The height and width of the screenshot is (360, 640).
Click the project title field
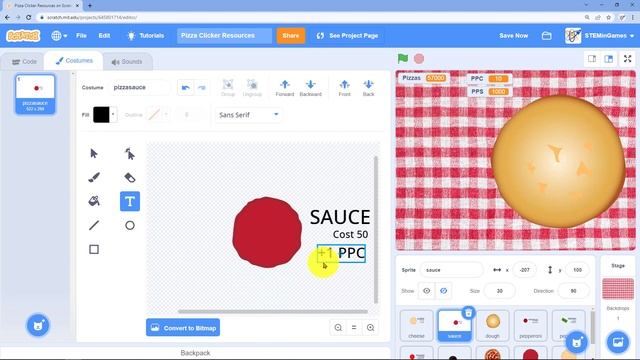pos(224,36)
